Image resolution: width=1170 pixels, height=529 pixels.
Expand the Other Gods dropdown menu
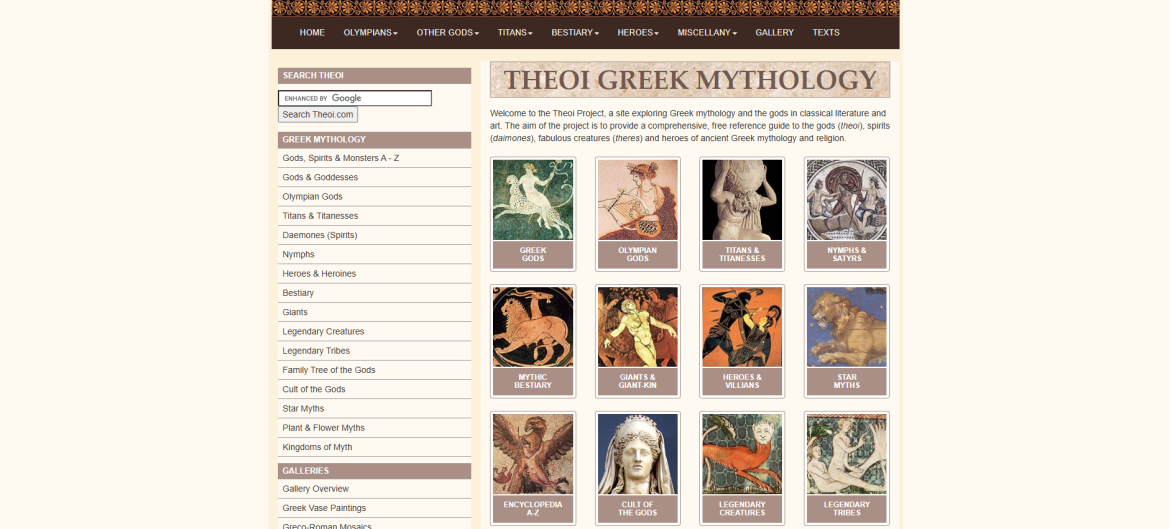coord(448,33)
